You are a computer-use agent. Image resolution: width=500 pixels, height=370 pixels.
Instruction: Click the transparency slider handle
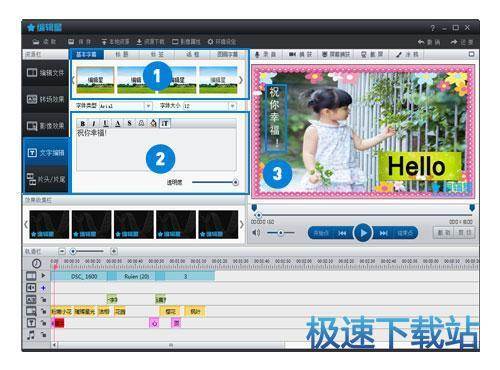[x=236, y=182]
